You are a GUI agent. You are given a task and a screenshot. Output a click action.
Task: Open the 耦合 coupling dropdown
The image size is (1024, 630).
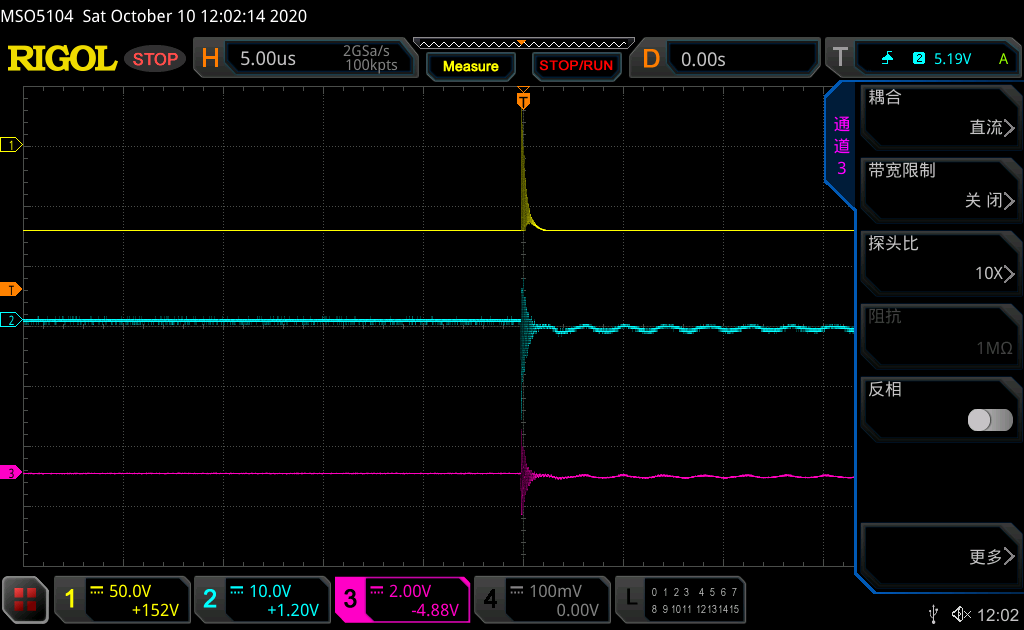(940, 113)
